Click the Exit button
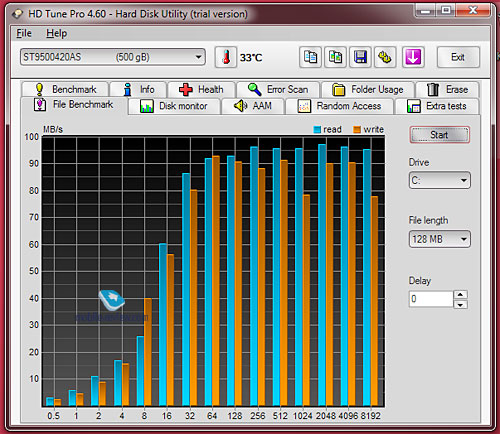Viewport: 500px width, 434px height. tap(458, 57)
